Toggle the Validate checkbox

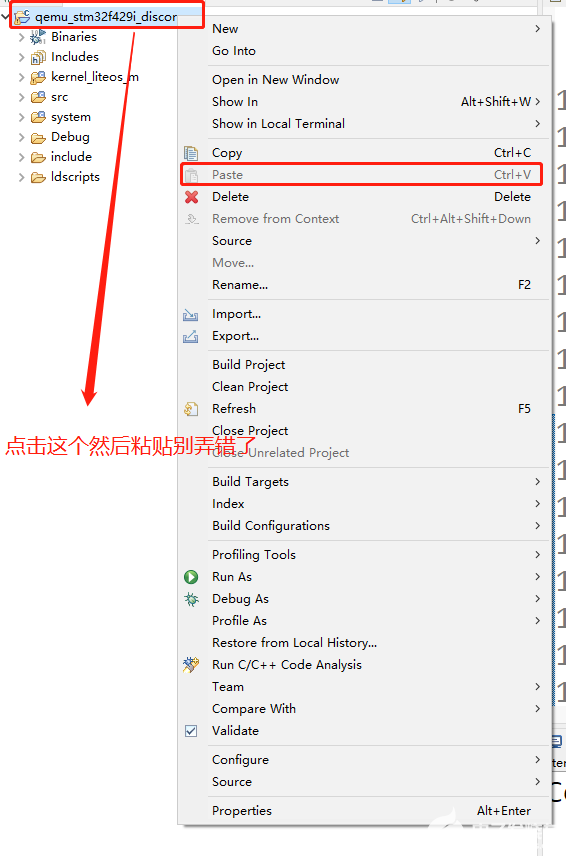coord(191,730)
